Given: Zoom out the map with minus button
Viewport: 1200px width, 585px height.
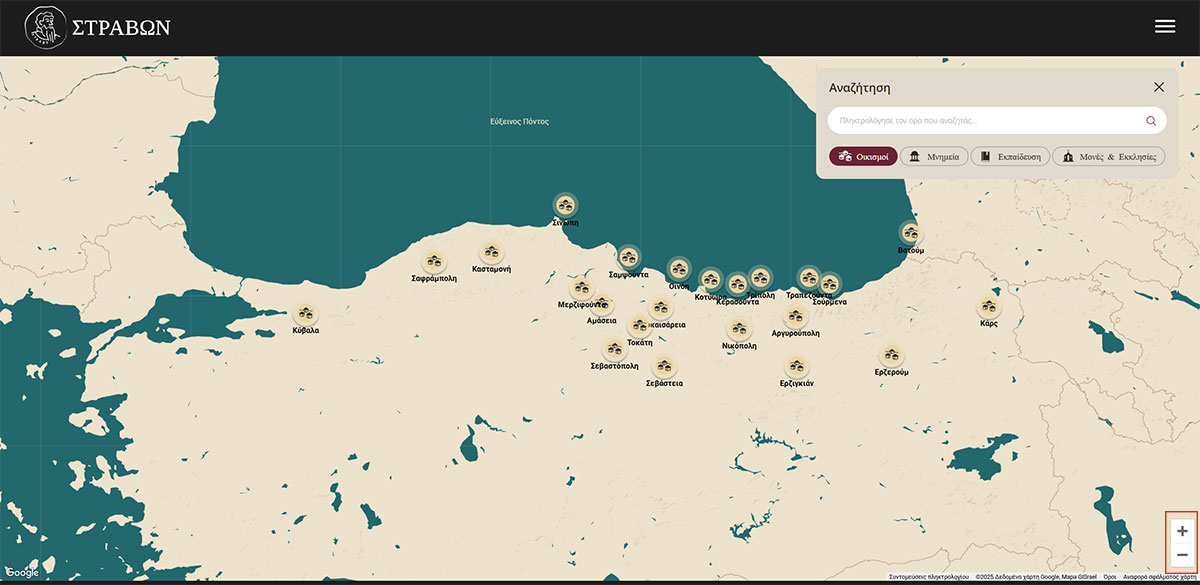Looking at the screenshot, I should coord(1182,556).
